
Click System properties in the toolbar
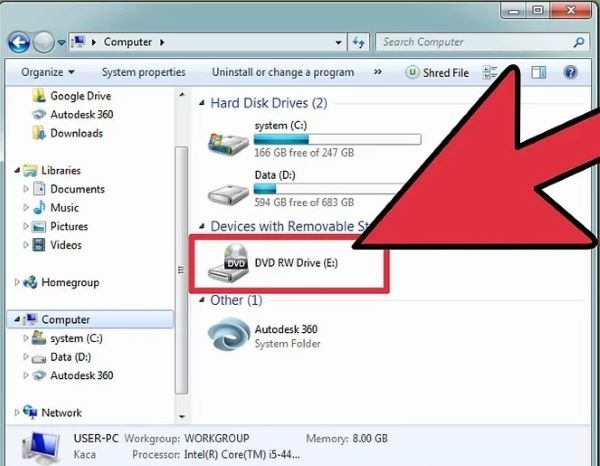(x=143, y=73)
